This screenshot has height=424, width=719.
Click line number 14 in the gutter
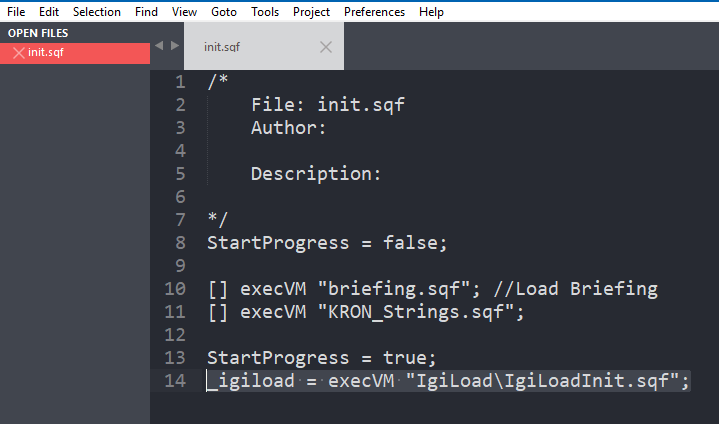tap(175, 381)
